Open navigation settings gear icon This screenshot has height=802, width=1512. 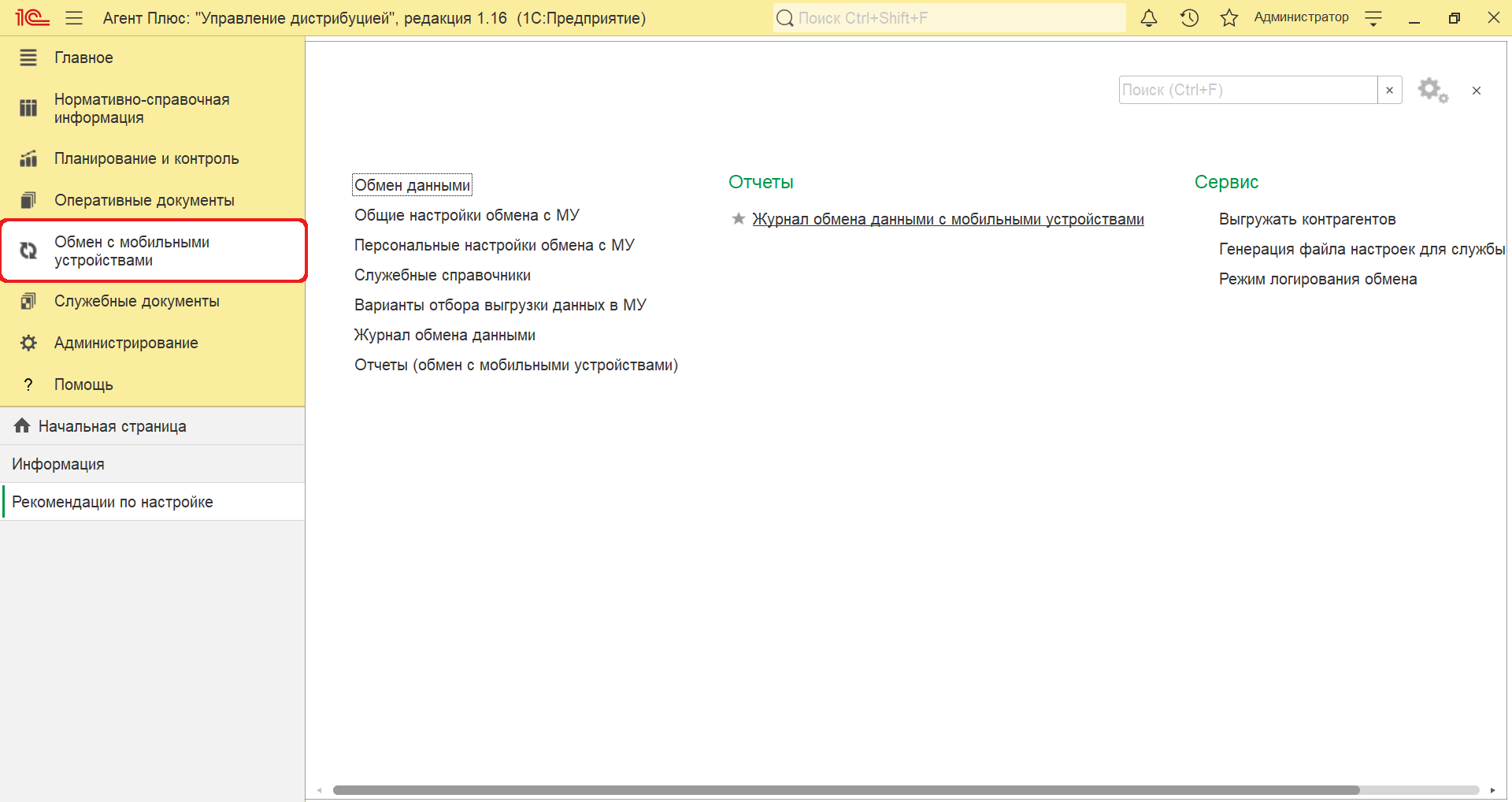[1432, 91]
